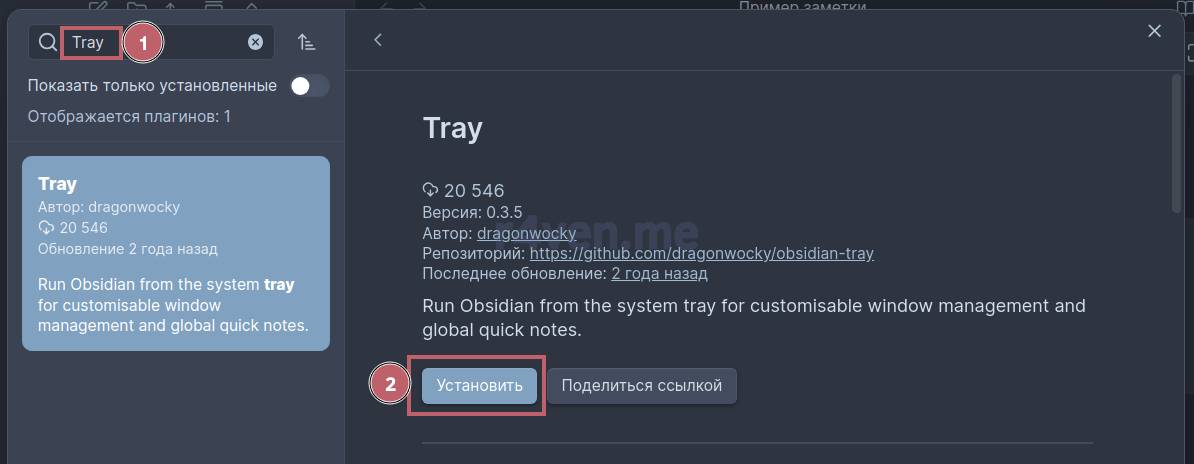Close the community plugins dialog
This screenshot has width=1194, height=464.
coord(1154,32)
